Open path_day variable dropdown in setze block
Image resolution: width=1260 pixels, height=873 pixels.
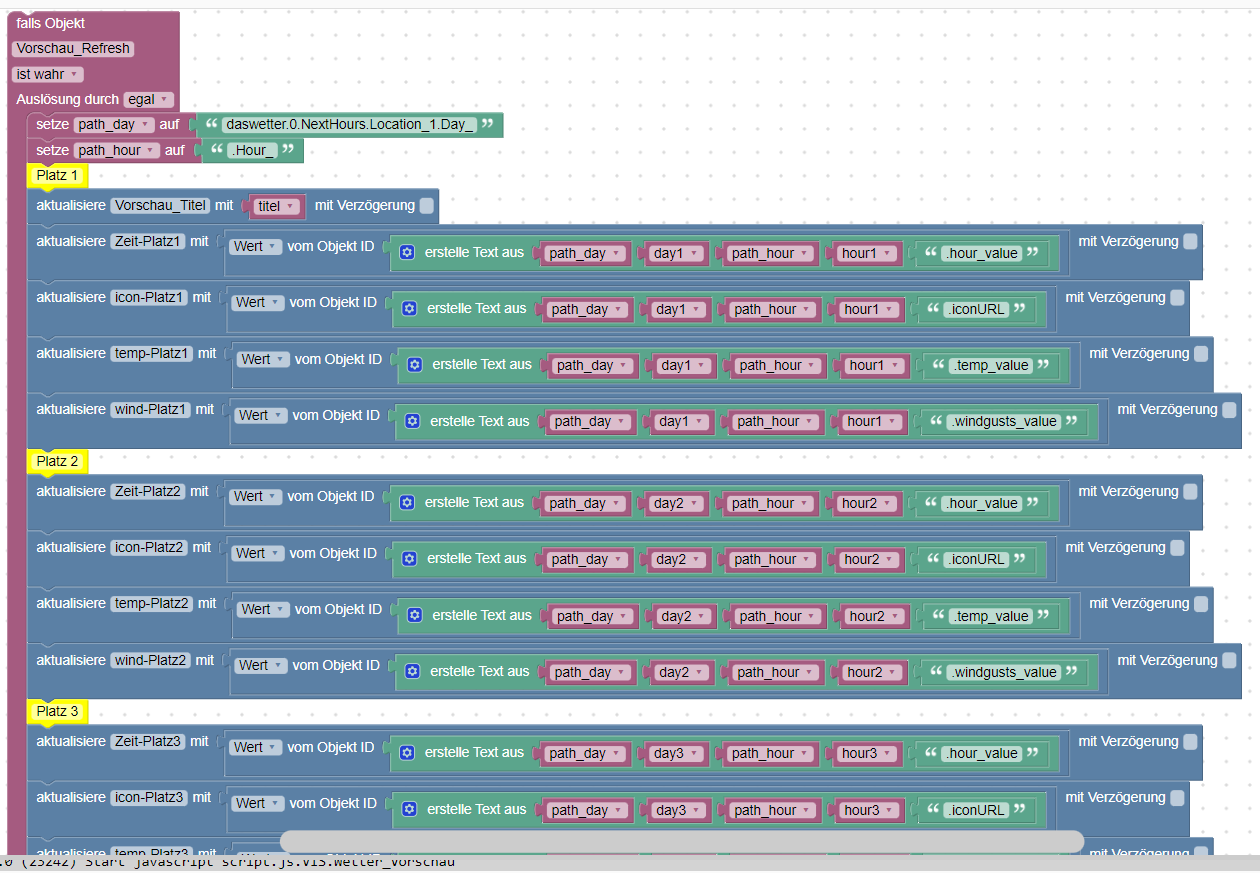[114, 125]
